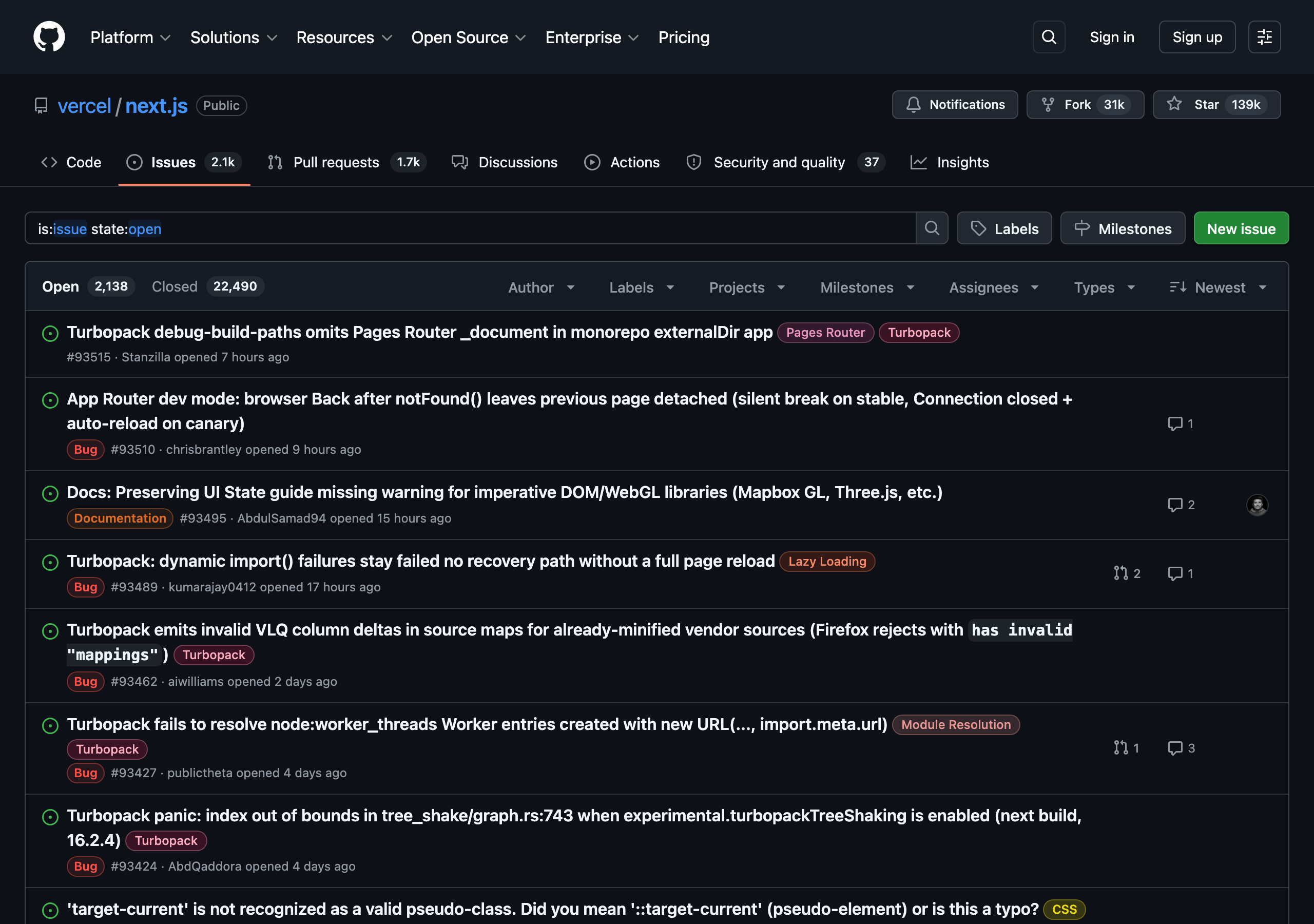Star the repository
This screenshot has width=1314, height=924.
tap(1216, 105)
